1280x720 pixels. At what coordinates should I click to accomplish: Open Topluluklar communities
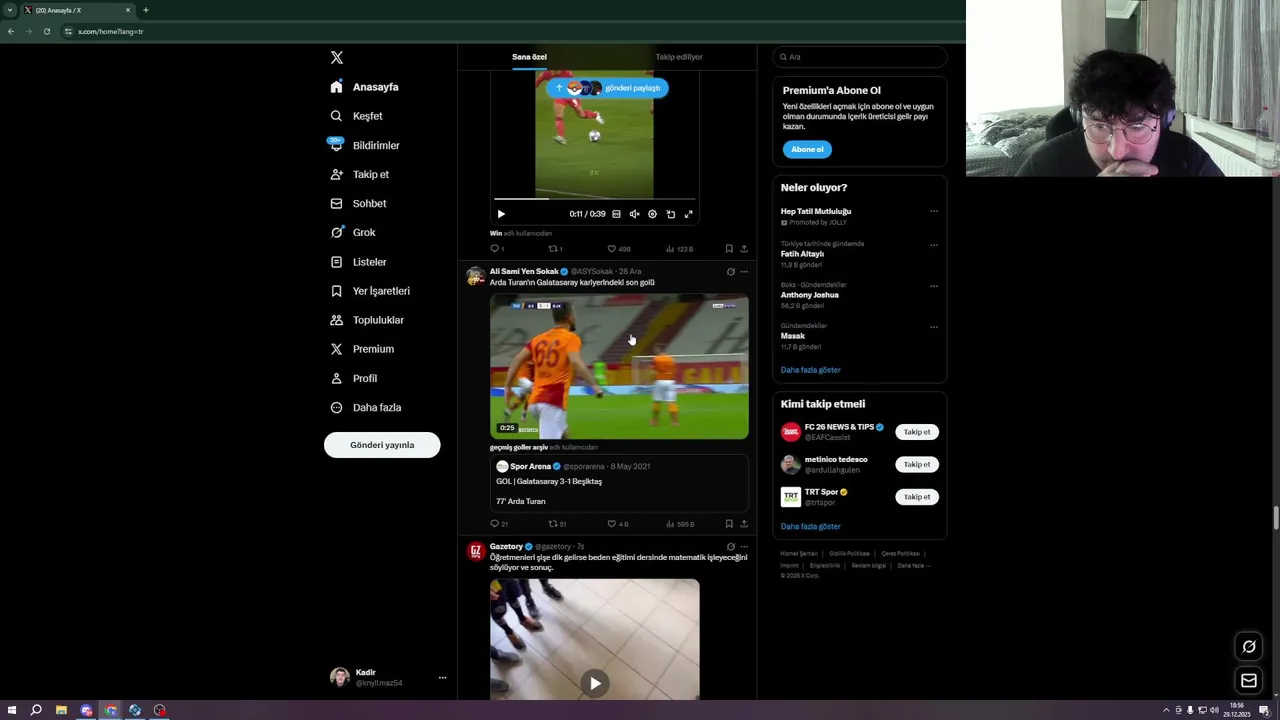[x=367, y=320]
